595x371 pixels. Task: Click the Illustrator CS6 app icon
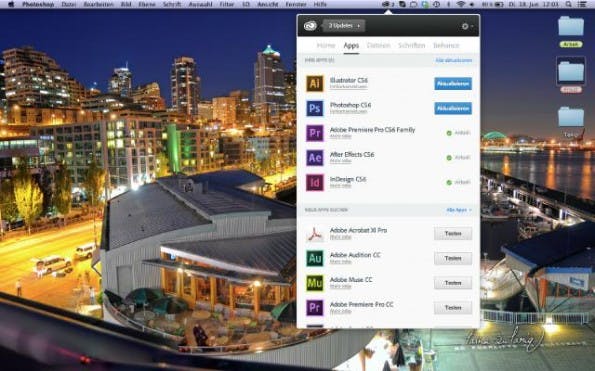(x=315, y=83)
